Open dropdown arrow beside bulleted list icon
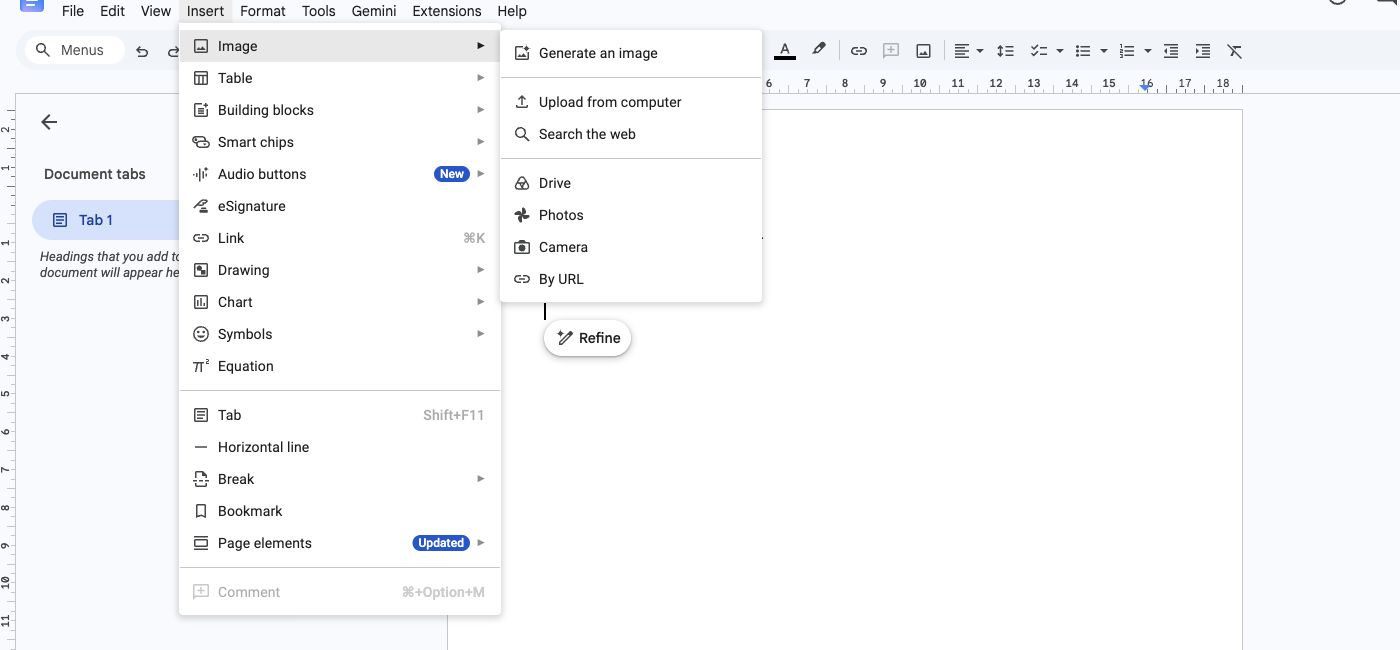Viewport: 1400px width, 650px height. point(1103,51)
